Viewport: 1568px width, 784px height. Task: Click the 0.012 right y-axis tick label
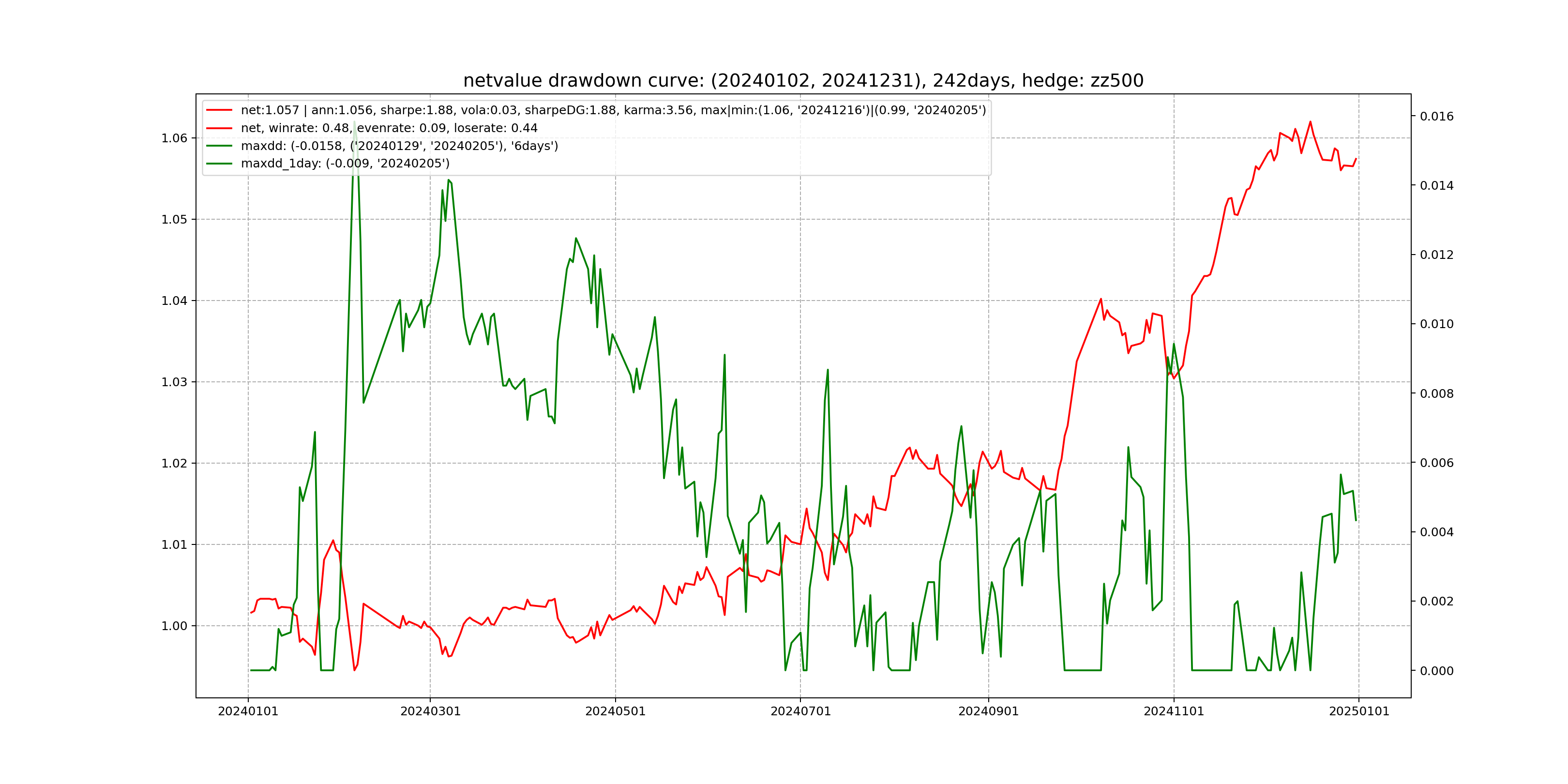tap(1436, 255)
